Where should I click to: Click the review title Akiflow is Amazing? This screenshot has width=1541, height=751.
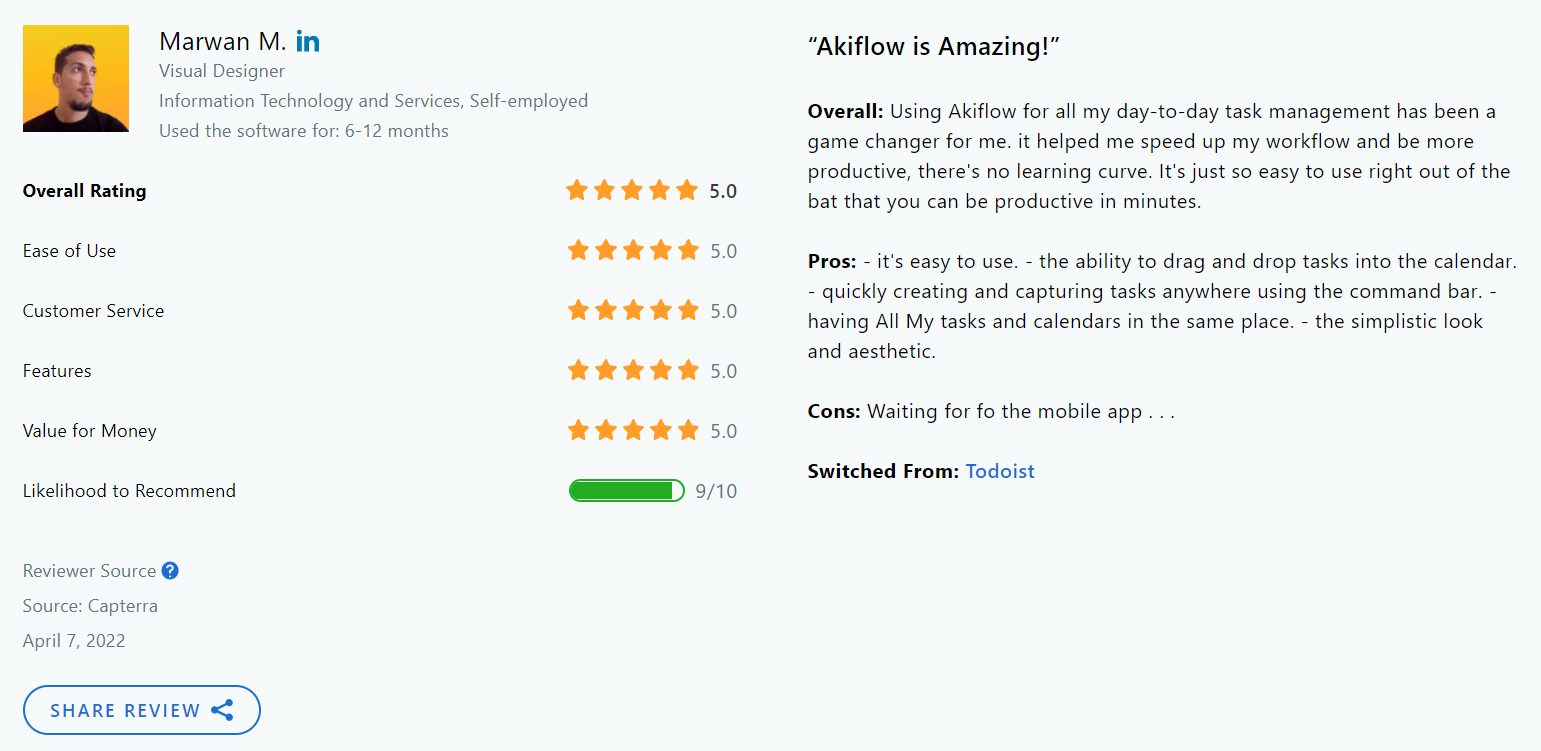(934, 46)
